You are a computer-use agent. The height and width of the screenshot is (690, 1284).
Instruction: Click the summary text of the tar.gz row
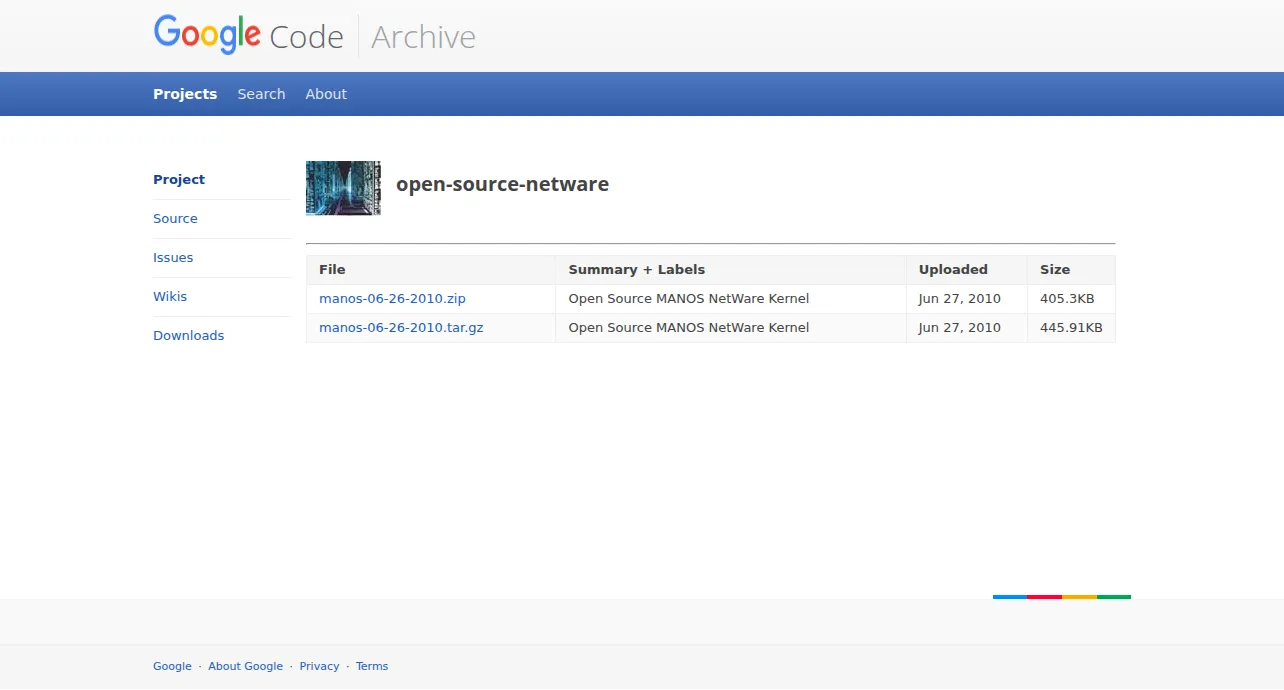point(689,328)
